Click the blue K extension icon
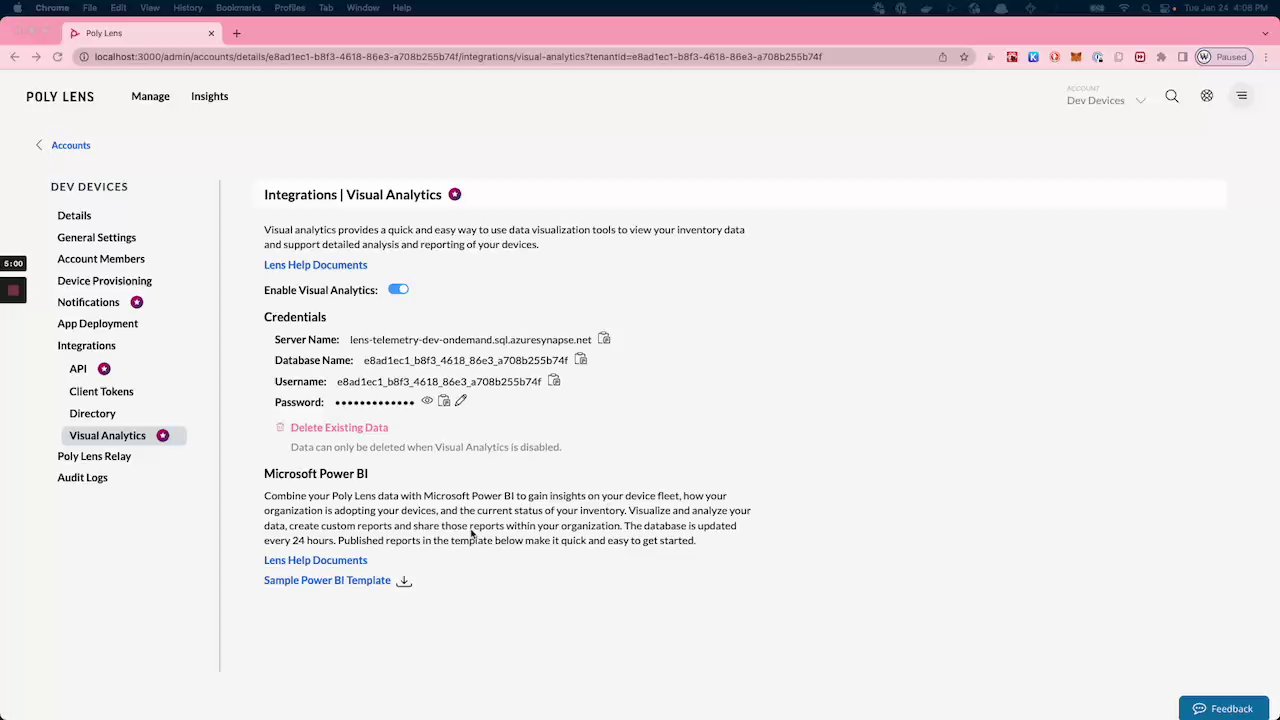1280x720 pixels. (1033, 57)
